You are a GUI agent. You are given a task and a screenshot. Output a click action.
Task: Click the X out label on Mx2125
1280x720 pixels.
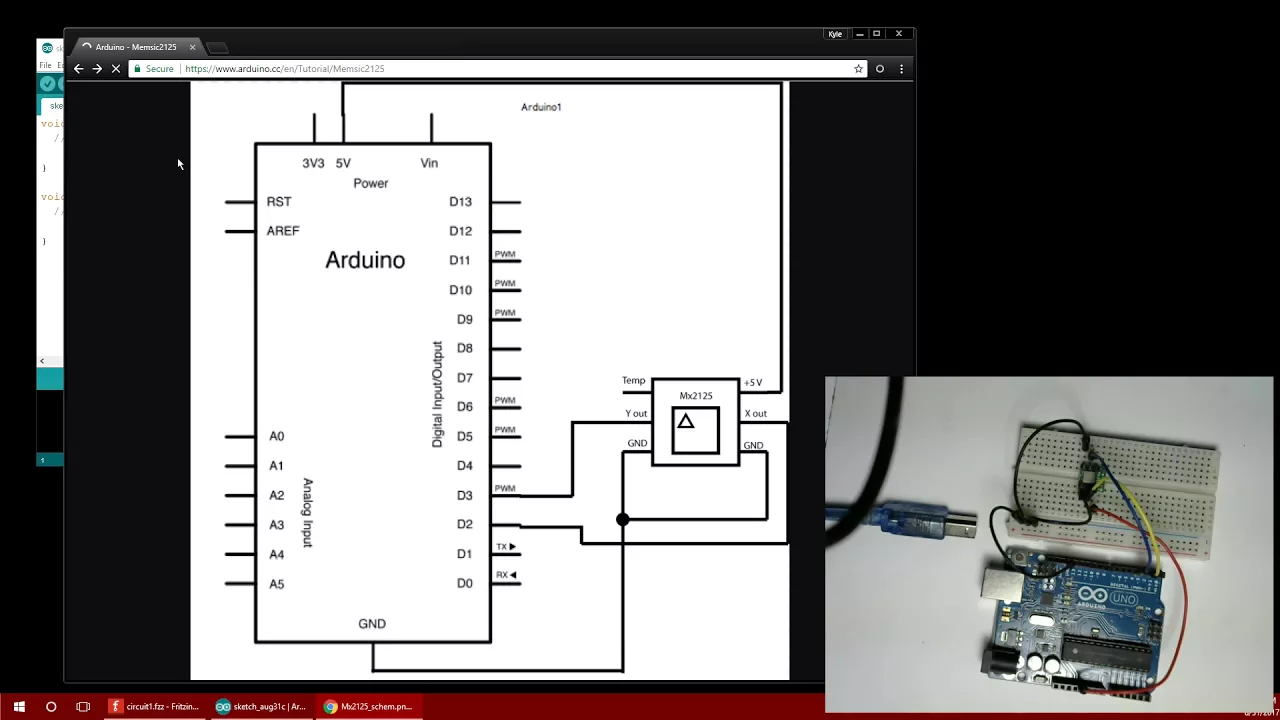tap(756, 413)
